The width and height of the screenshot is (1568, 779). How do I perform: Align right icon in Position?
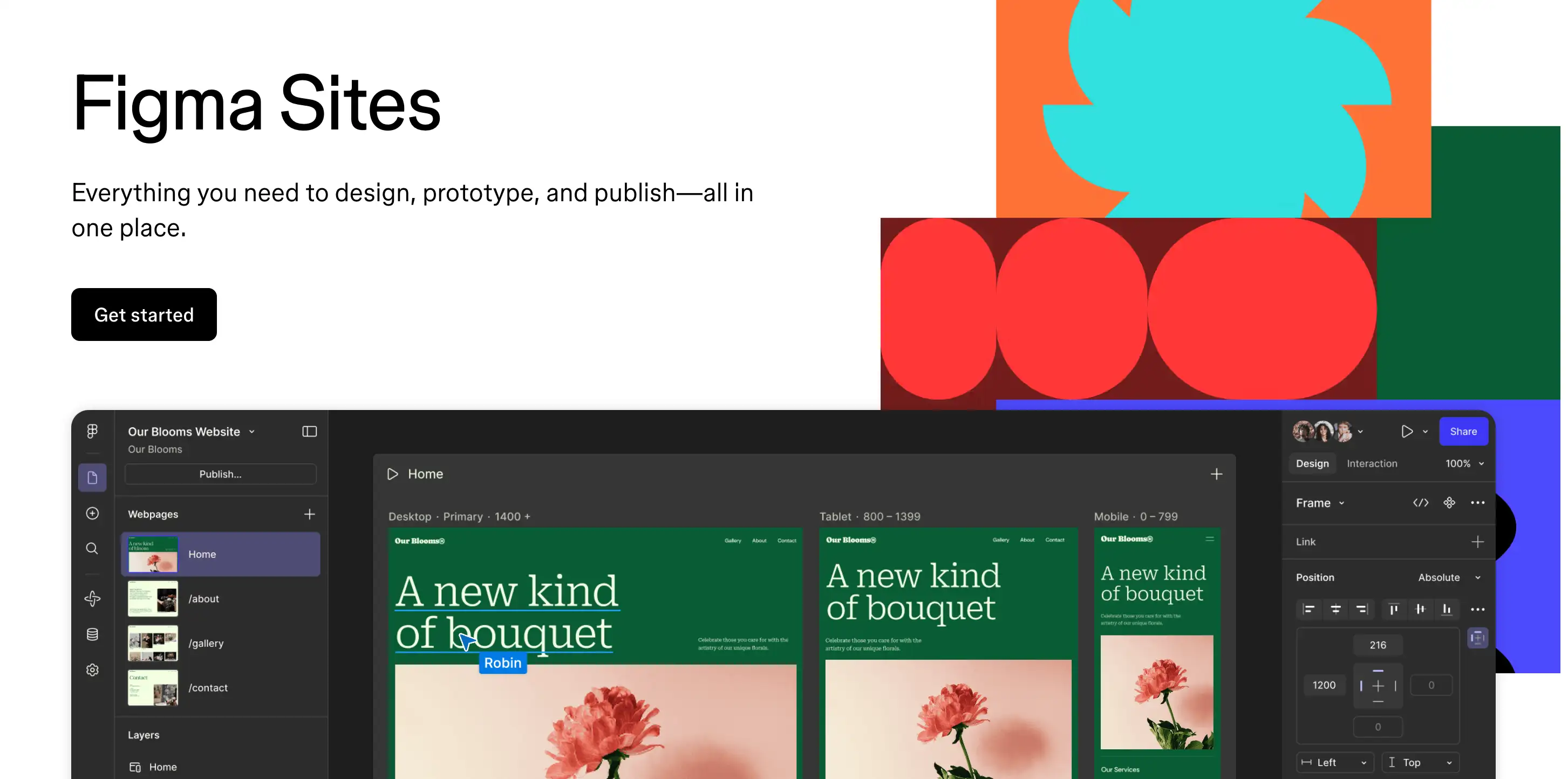point(1362,609)
